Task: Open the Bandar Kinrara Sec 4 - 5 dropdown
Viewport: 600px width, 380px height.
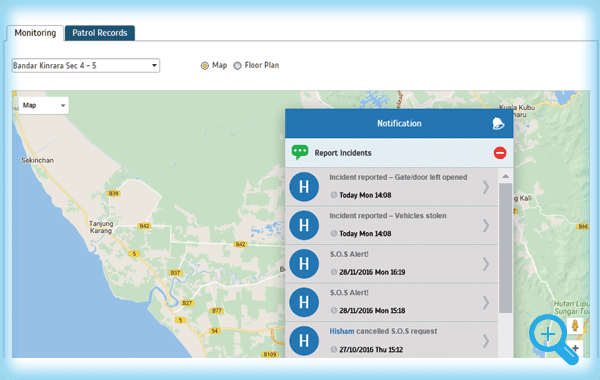Action: pos(86,65)
